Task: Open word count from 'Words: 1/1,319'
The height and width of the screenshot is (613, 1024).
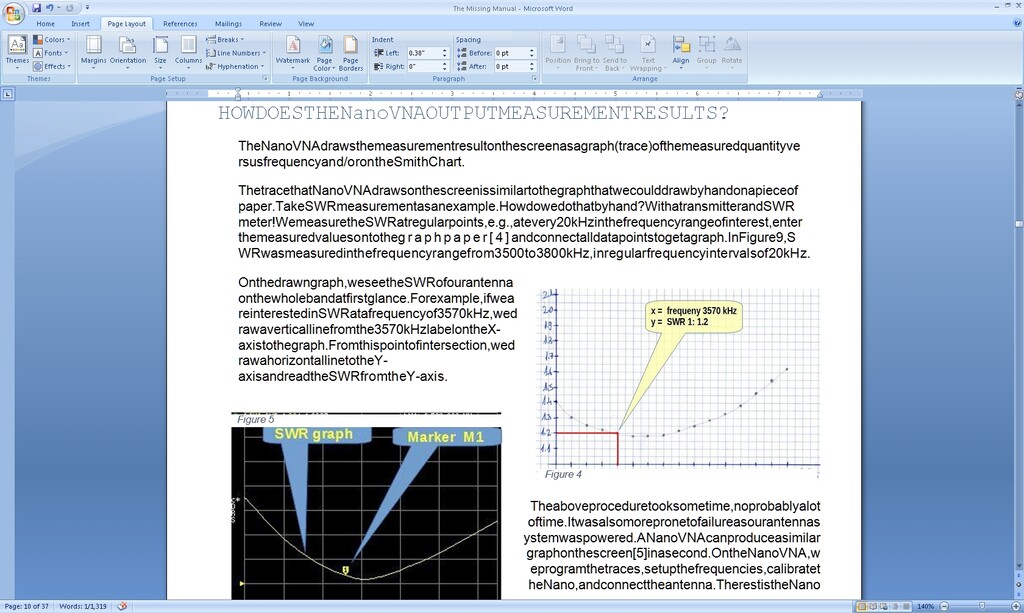Action: click(x=82, y=606)
